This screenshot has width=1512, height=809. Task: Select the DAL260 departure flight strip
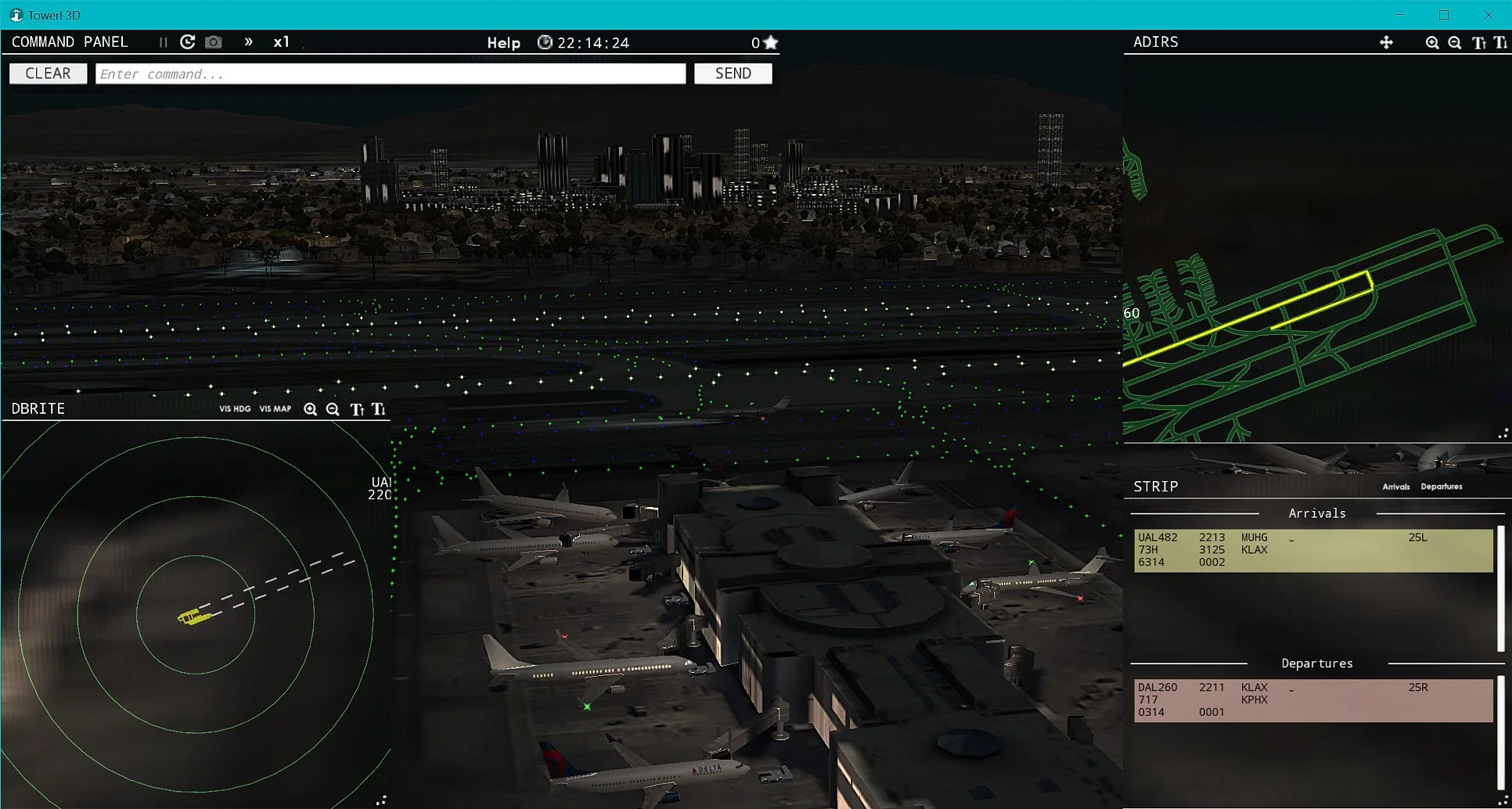point(1314,700)
